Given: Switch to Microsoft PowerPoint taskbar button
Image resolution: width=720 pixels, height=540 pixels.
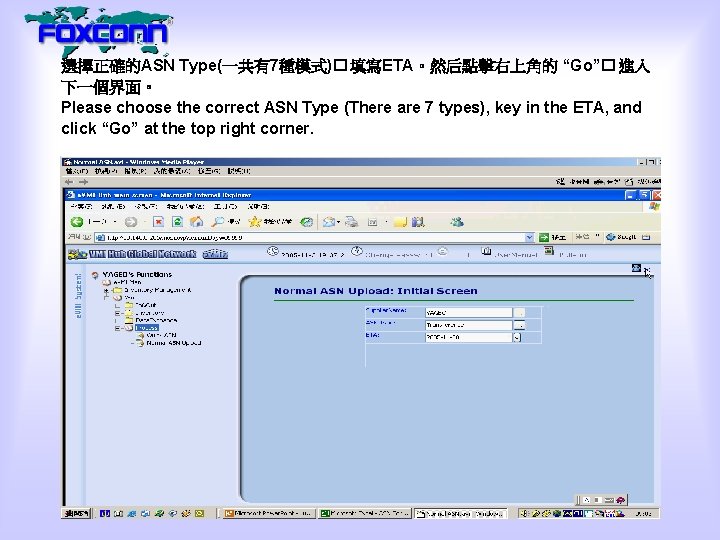Looking at the screenshot, I should [x=269, y=513].
